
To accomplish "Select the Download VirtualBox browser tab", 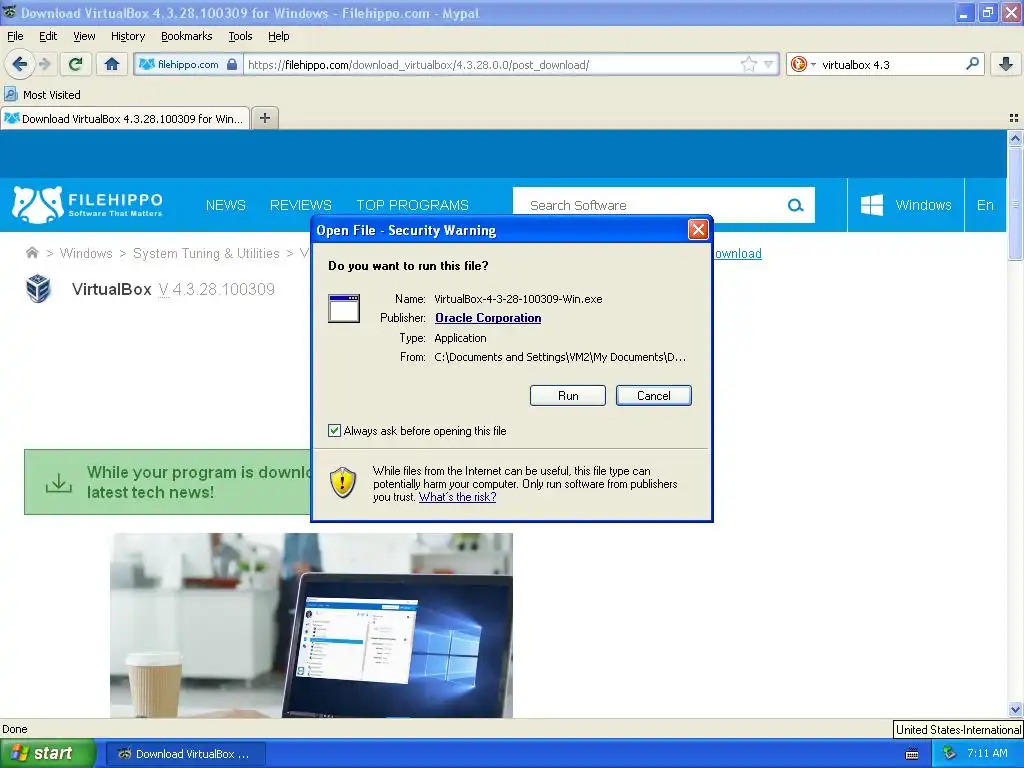I will pos(125,118).
